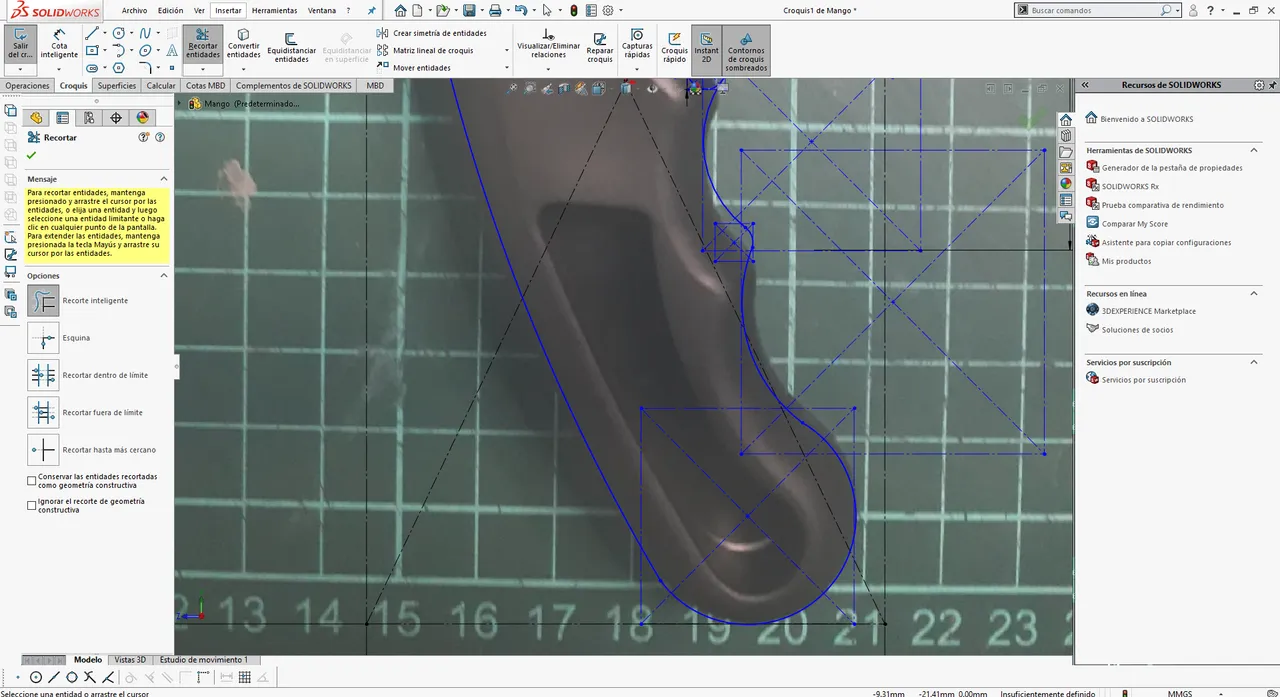Click Mover entidades tool

(414, 68)
